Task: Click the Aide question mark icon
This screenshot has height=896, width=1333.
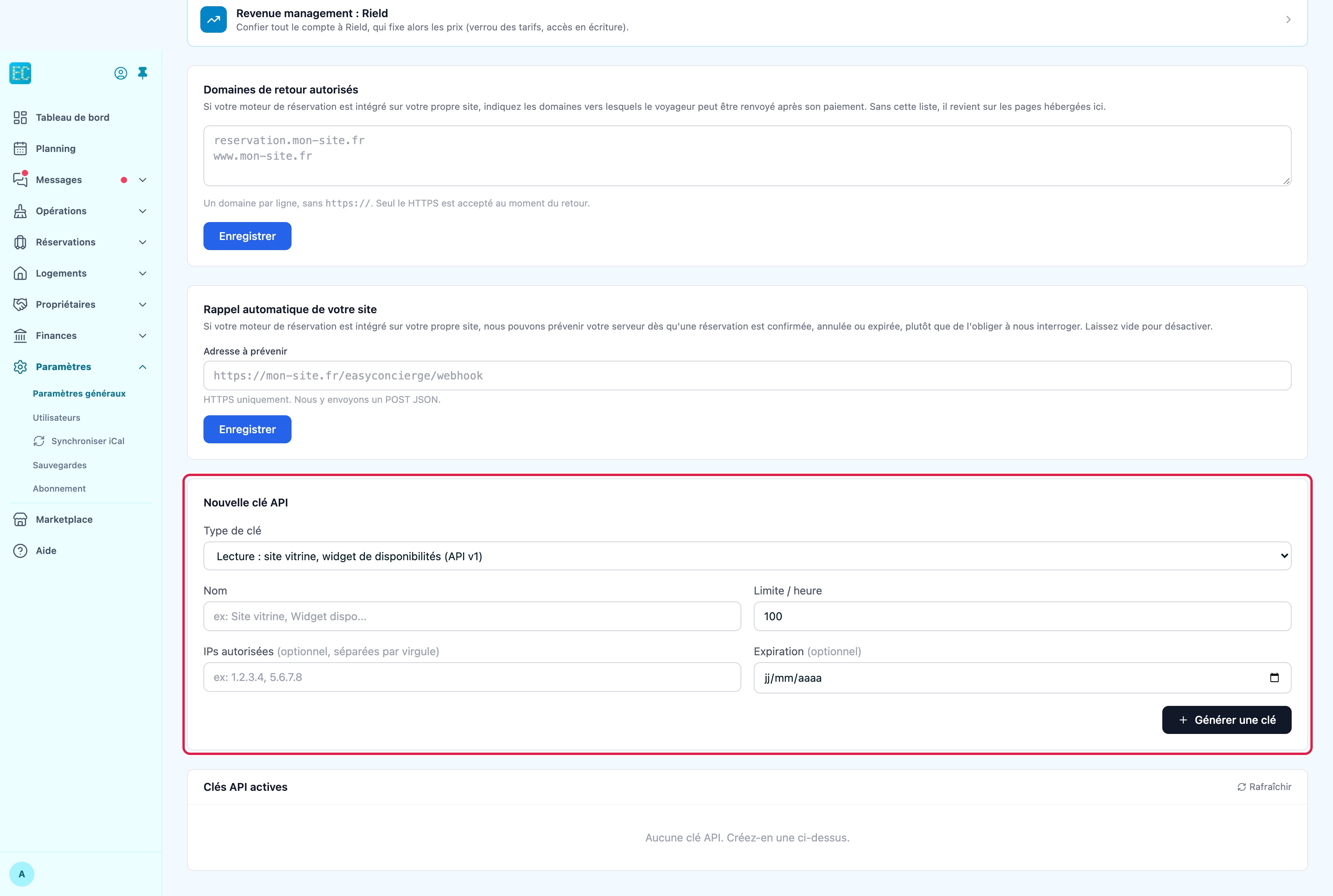Action: (x=20, y=551)
